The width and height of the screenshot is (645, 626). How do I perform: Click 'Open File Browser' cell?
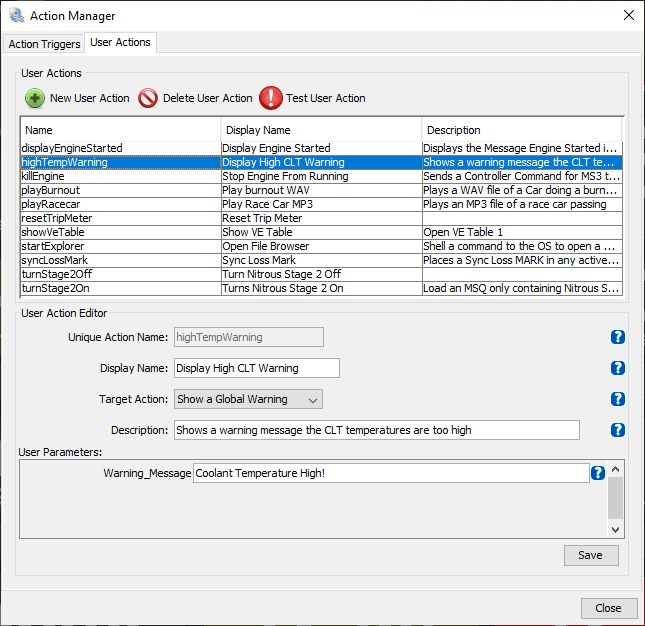click(x=322, y=246)
